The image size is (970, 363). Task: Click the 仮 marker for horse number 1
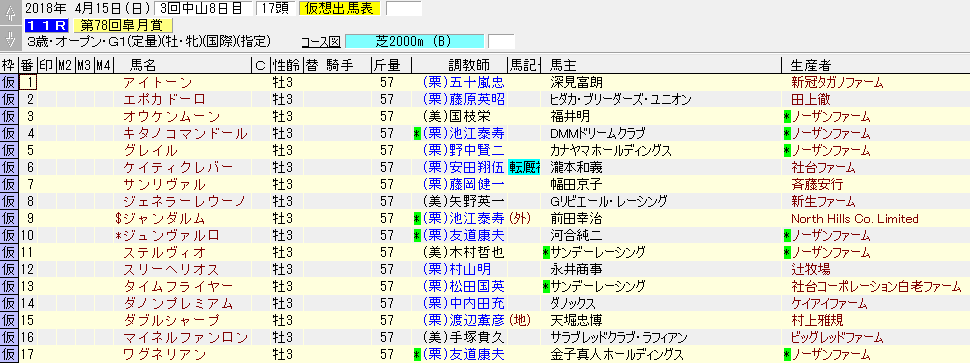[x=9, y=83]
